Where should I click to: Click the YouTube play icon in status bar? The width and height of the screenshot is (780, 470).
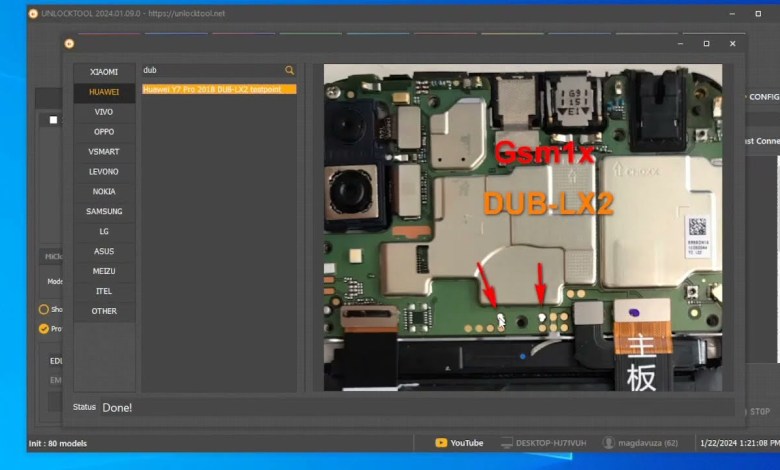click(x=441, y=443)
